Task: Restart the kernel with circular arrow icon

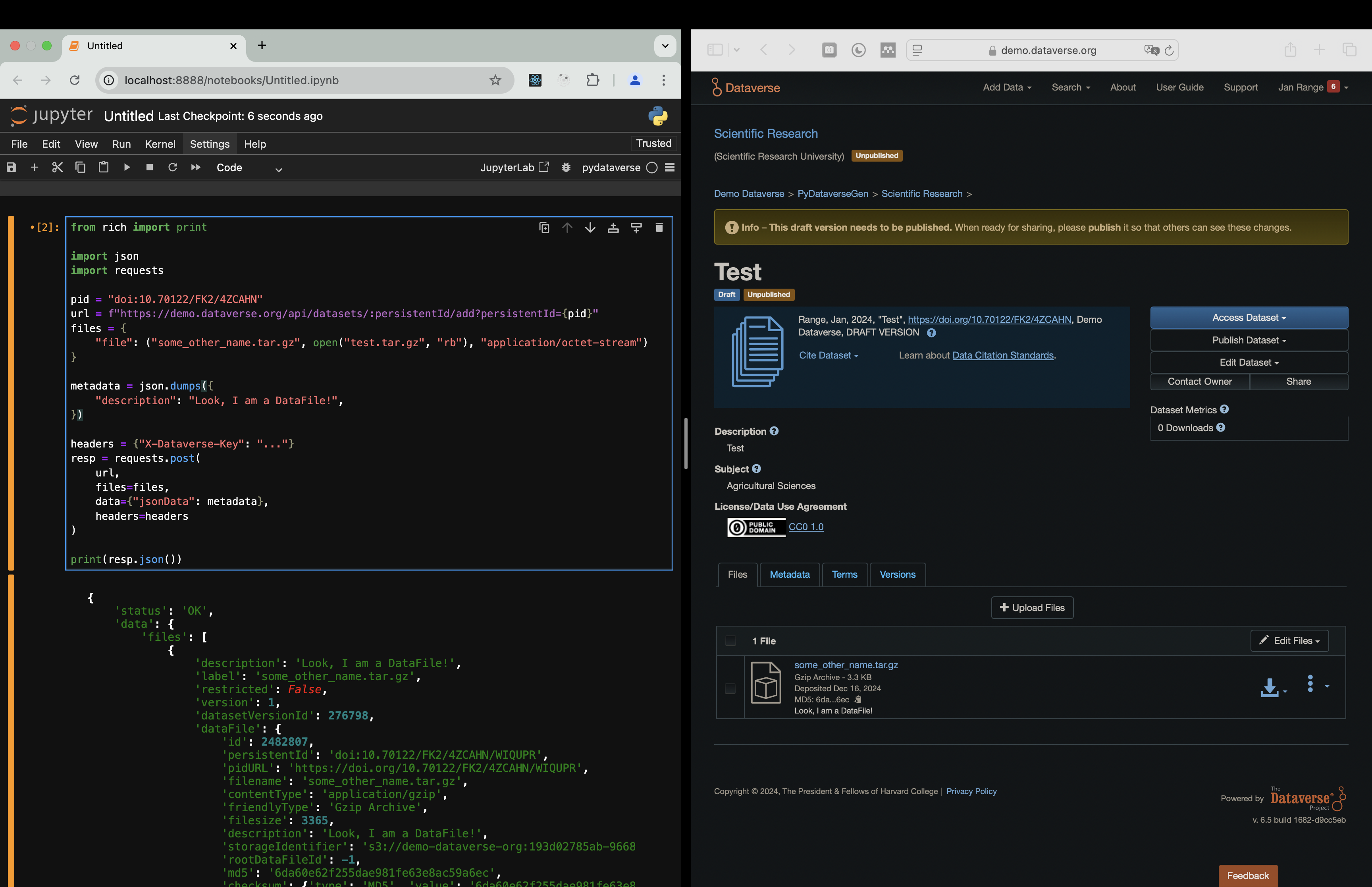Action: pyautogui.click(x=172, y=167)
